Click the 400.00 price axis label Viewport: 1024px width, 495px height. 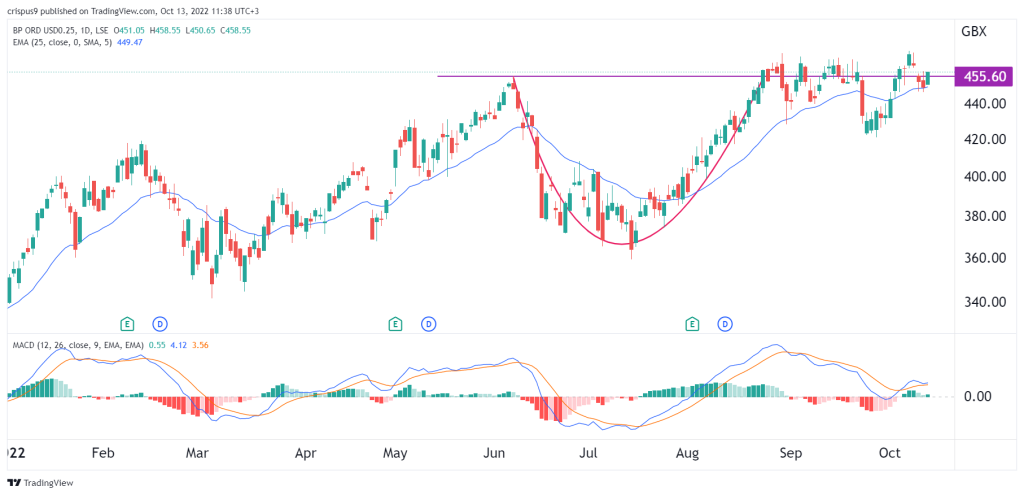coord(982,176)
